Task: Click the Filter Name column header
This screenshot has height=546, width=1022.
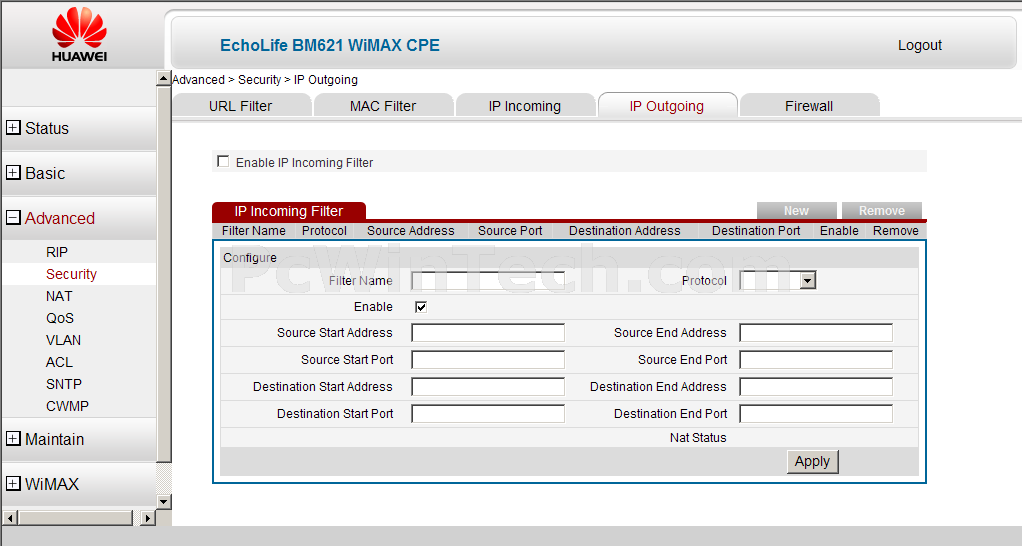Action: coord(254,231)
